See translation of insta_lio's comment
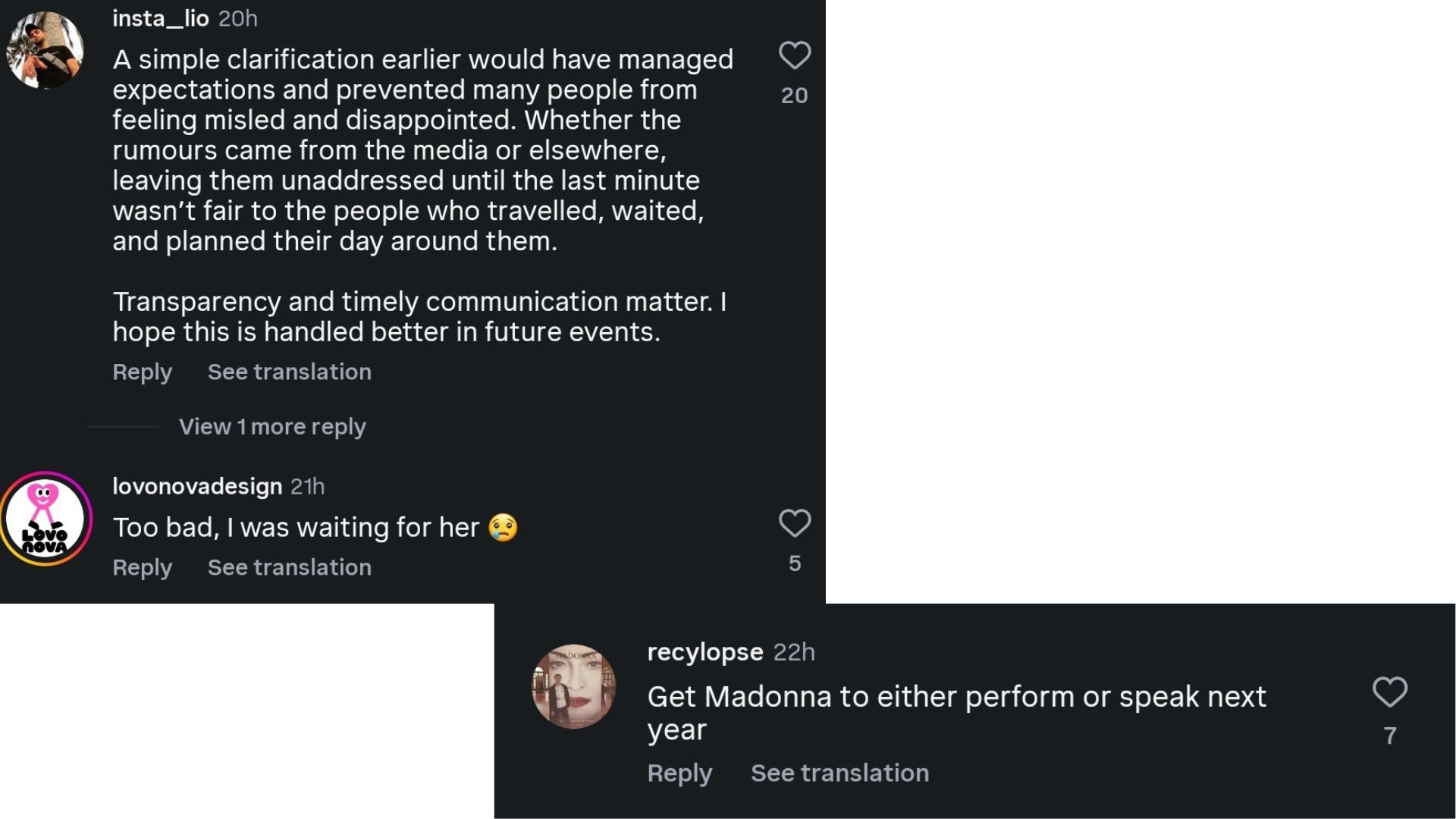1456x819 pixels. [290, 372]
